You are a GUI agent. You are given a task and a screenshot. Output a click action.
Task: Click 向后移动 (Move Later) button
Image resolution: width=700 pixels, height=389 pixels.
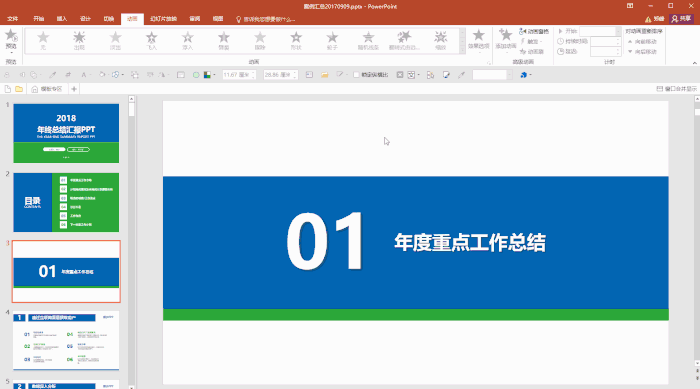(642, 52)
